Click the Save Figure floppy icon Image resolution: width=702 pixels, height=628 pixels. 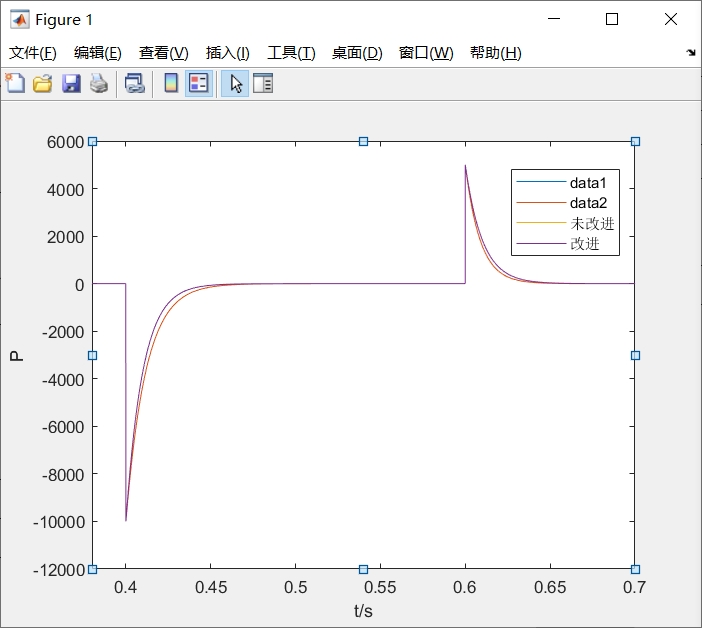71,84
